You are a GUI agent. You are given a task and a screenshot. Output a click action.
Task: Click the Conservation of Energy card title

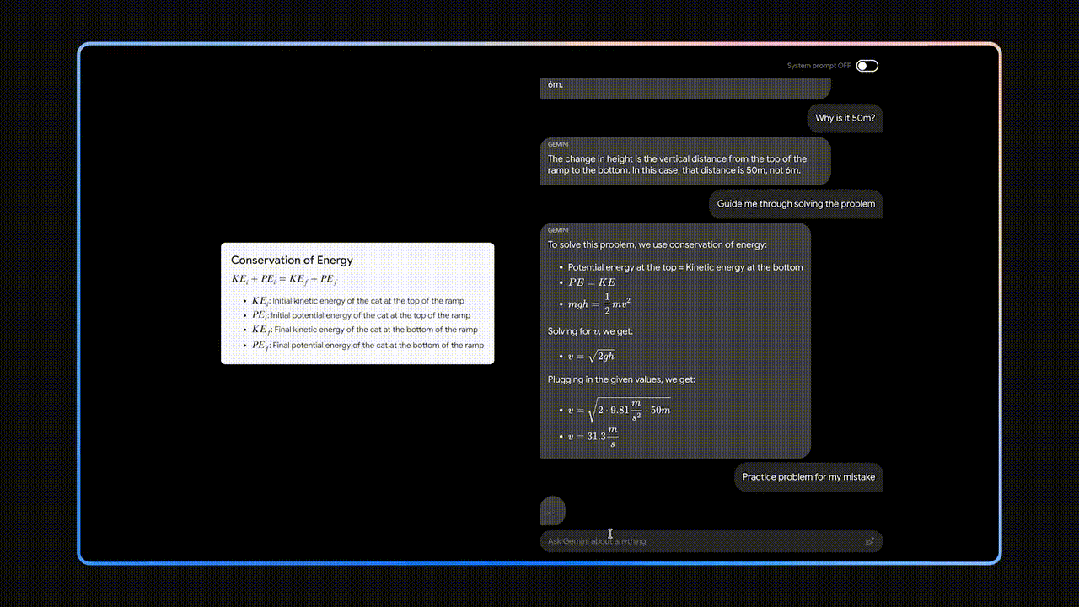292,260
